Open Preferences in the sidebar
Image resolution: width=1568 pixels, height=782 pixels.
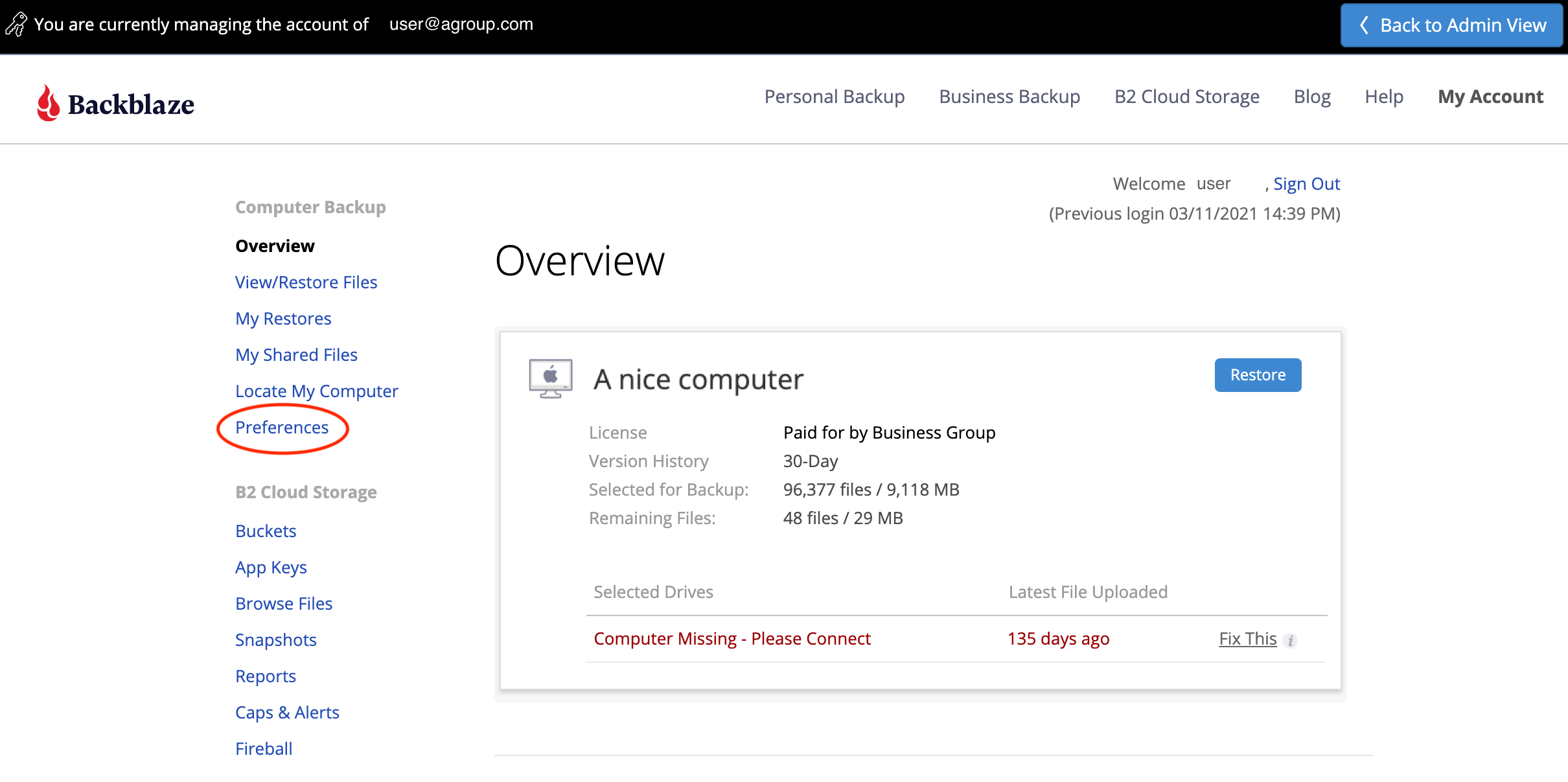pos(282,428)
